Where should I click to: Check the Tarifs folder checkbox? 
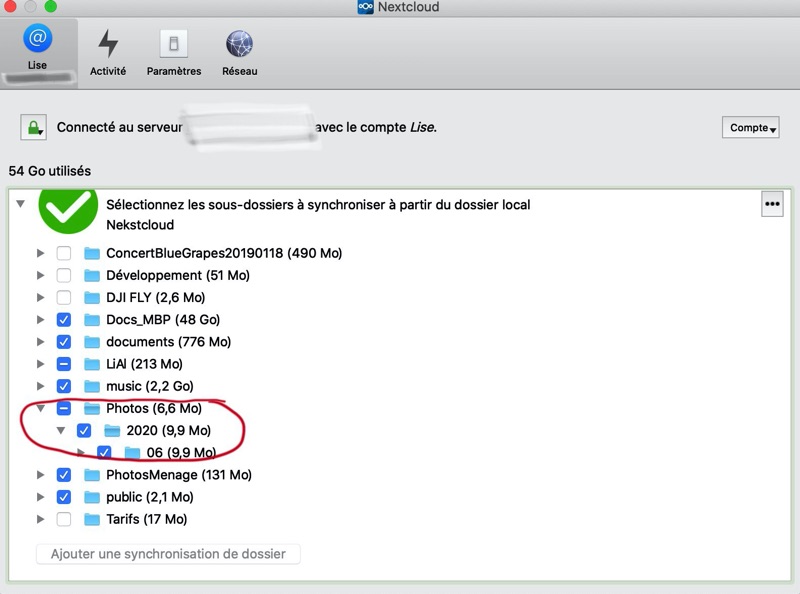pyautogui.click(x=64, y=519)
